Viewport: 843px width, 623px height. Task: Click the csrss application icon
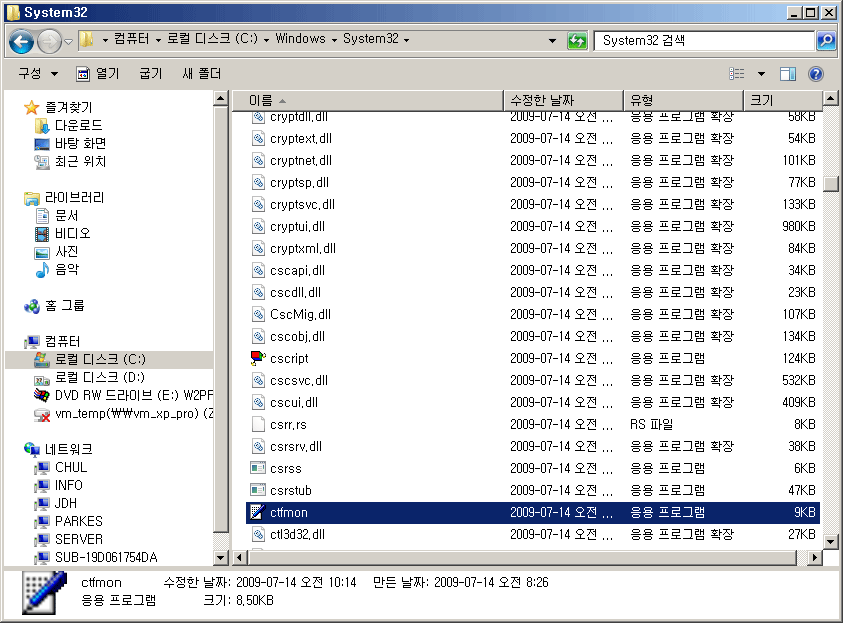258,468
